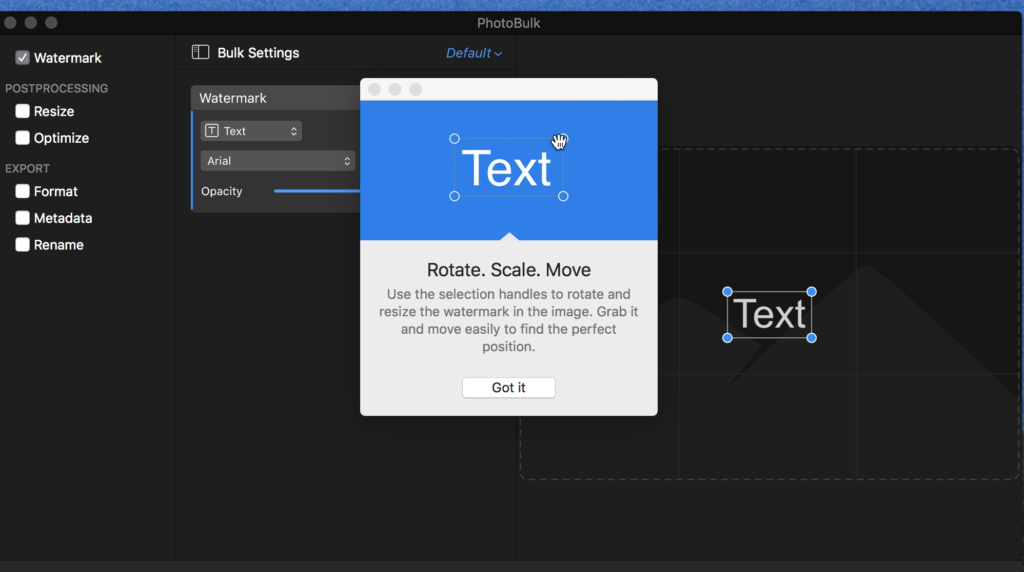This screenshot has width=1024, height=572.
Task: Disable the Watermark checkbox
Action: (x=22, y=58)
